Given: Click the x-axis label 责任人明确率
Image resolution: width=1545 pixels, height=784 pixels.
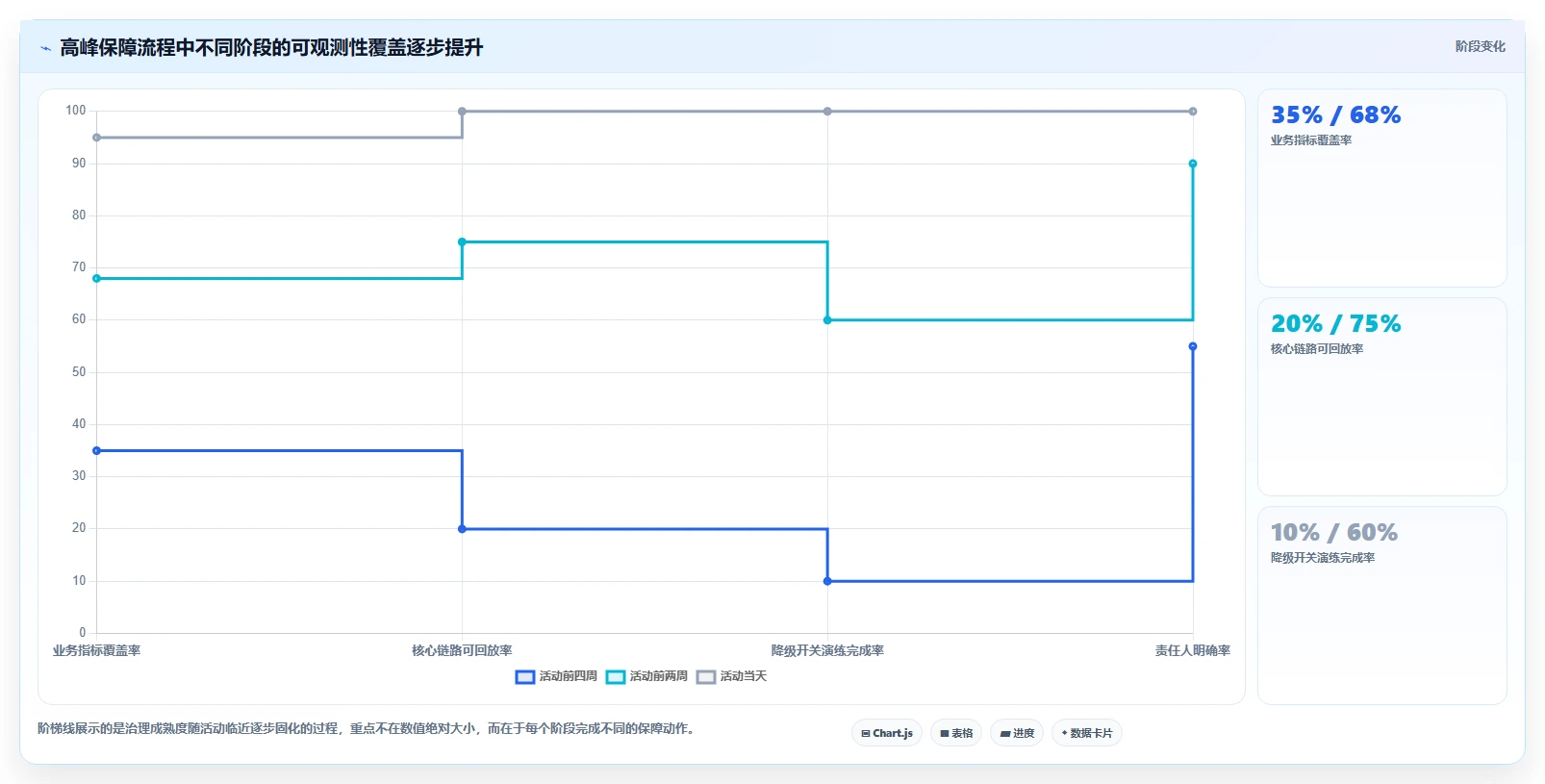Looking at the screenshot, I should pyautogui.click(x=1193, y=651).
